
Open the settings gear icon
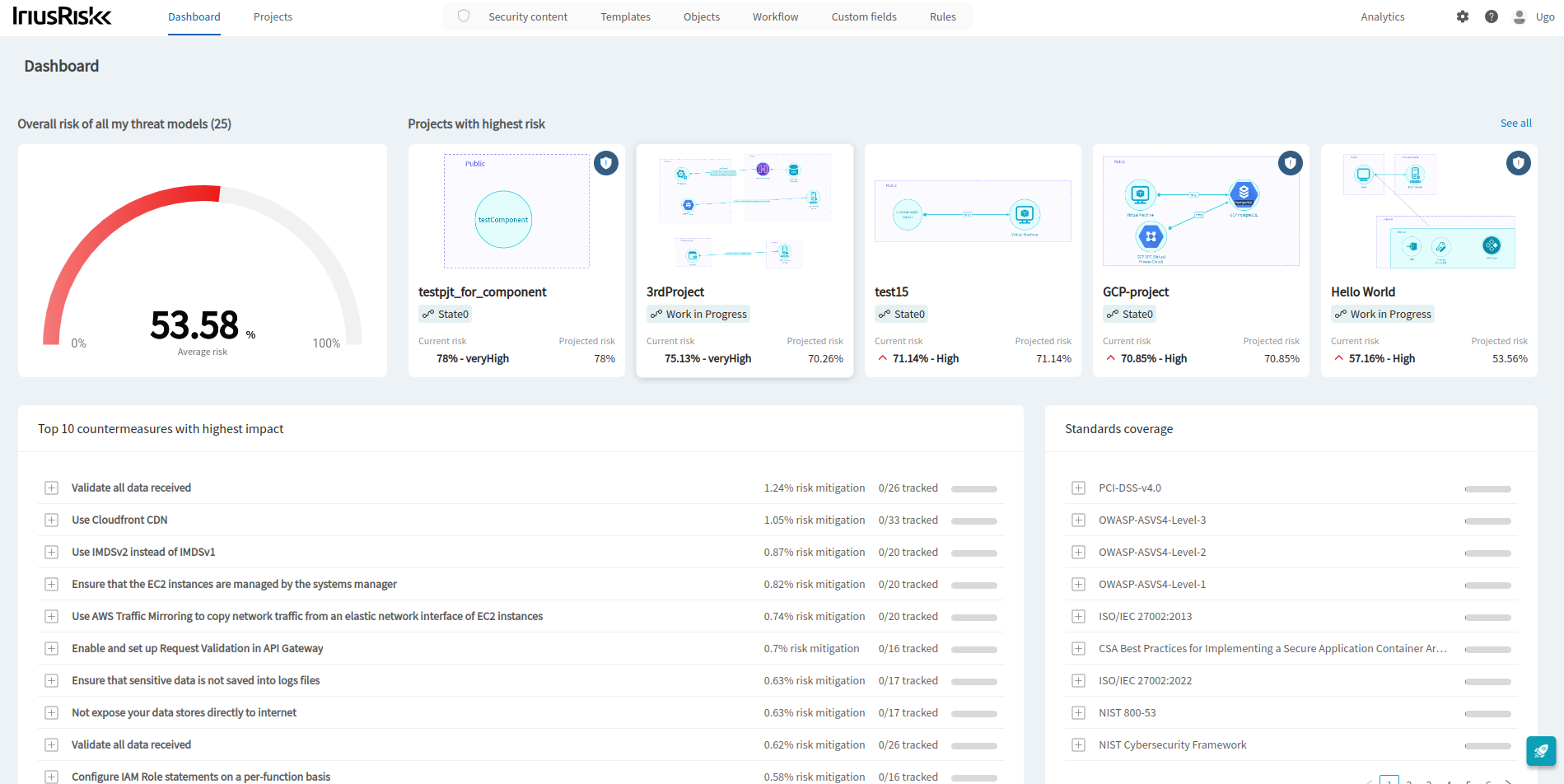point(1463,16)
